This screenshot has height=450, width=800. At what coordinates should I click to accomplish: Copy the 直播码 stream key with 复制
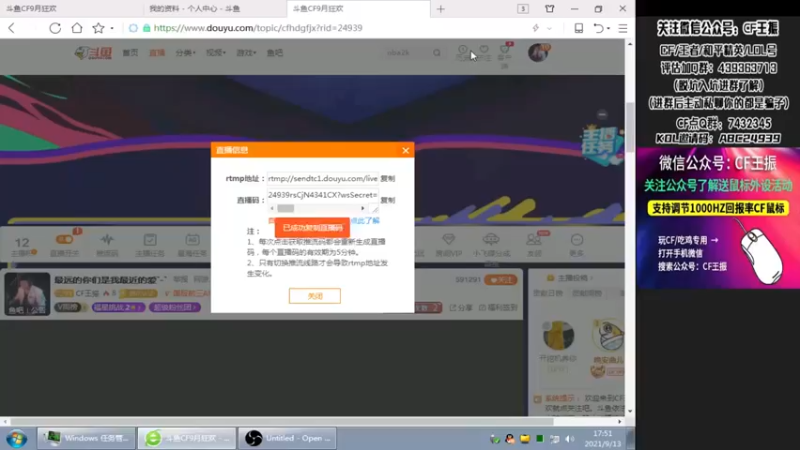[x=388, y=200]
